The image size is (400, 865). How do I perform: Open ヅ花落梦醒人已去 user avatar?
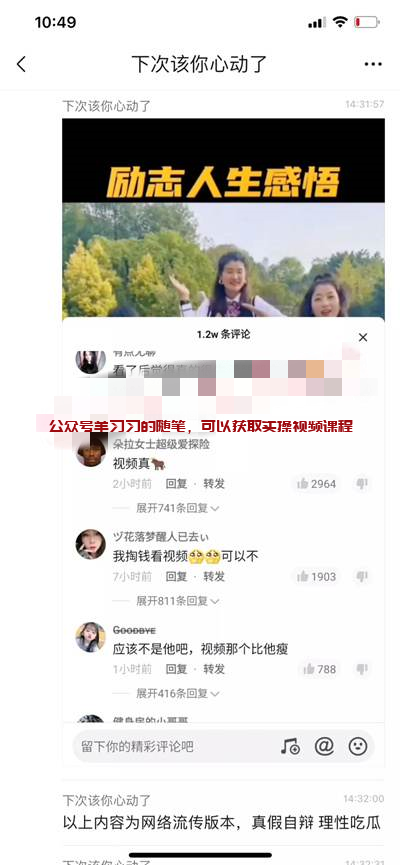90,544
